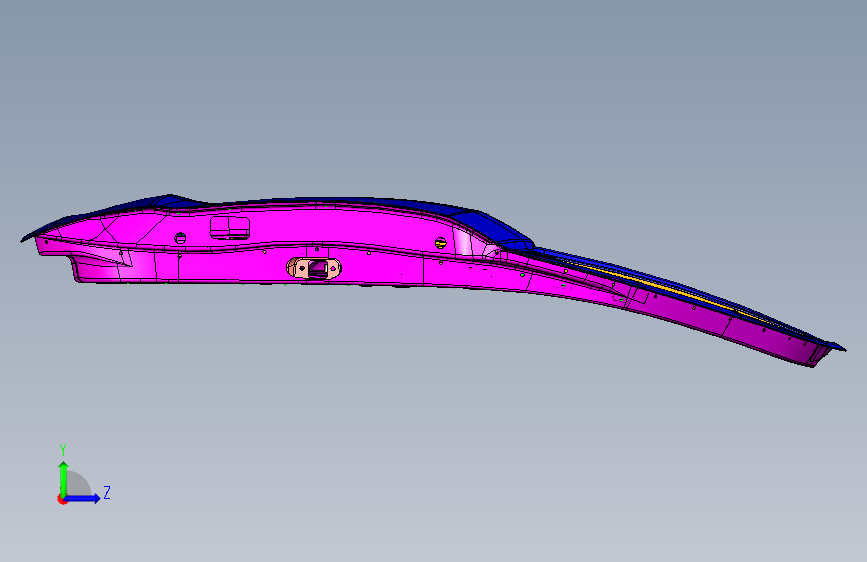
Task: Click the "Y" axis label
Action: click(x=63, y=450)
